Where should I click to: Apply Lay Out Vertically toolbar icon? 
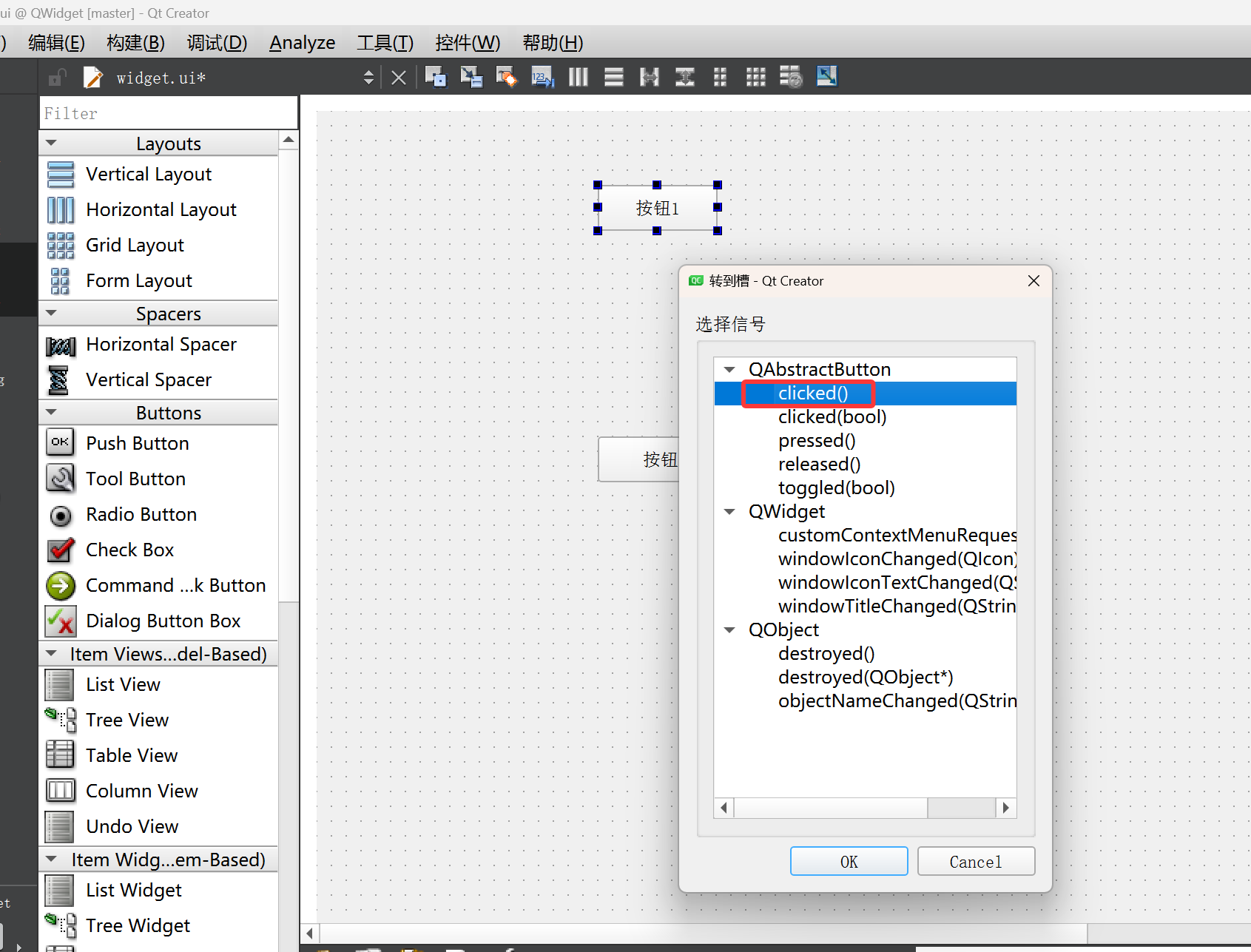(613, 77)
